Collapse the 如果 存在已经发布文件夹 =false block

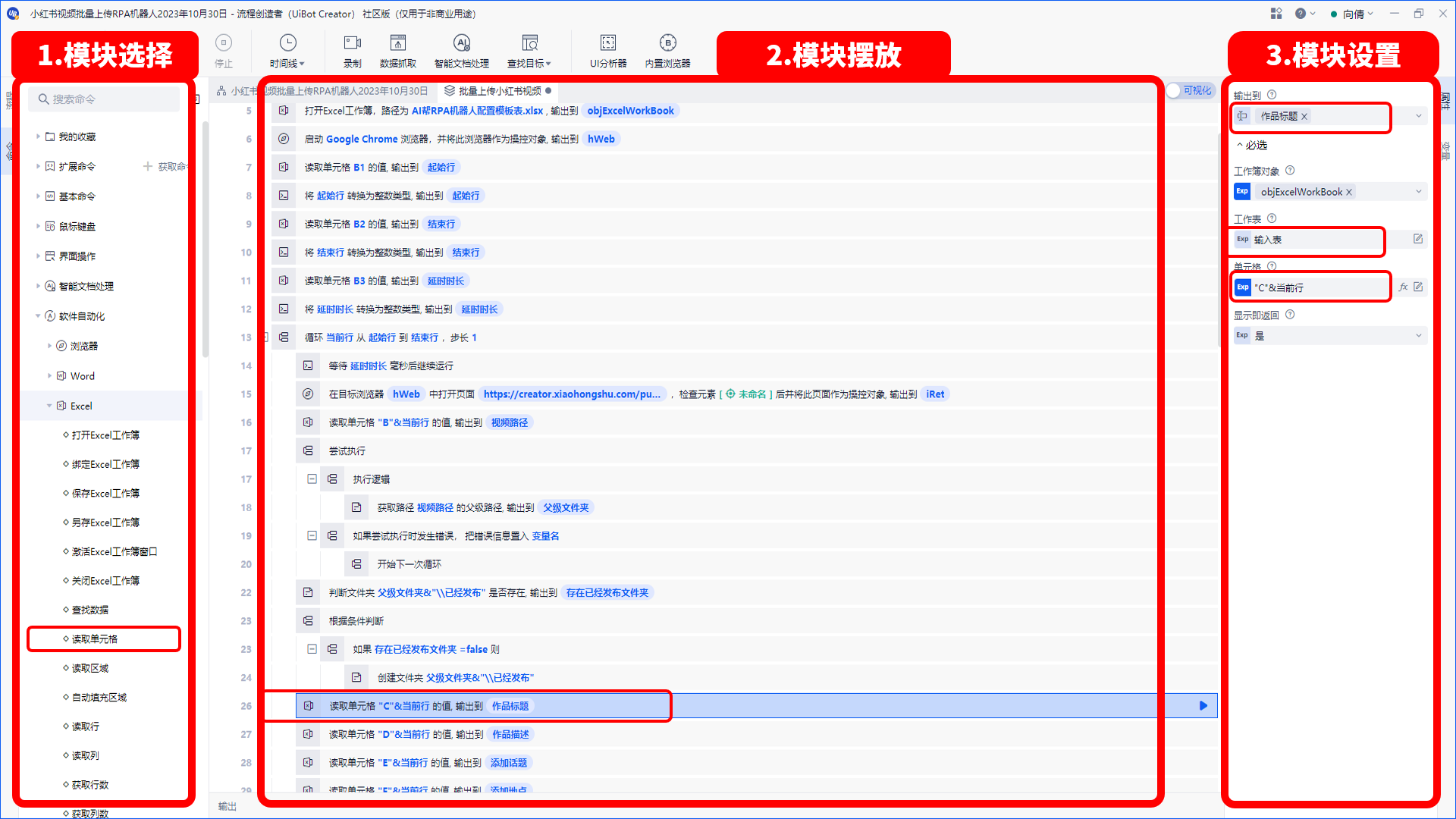point(312,649)
